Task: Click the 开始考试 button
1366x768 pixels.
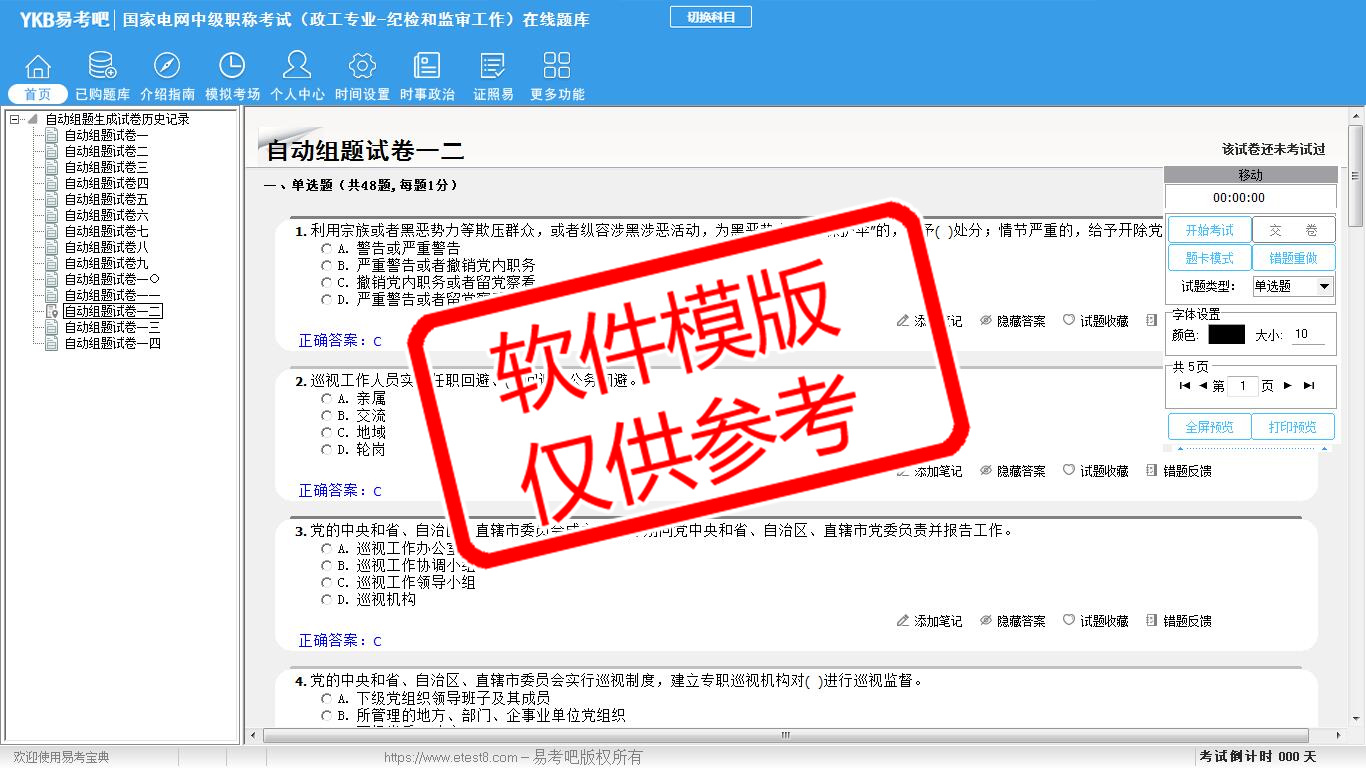Action: point(1209,231)
